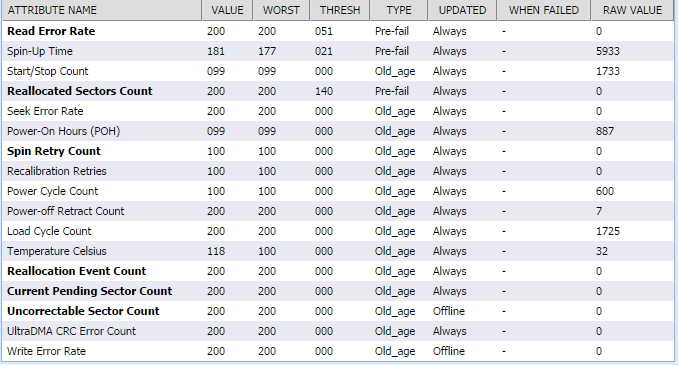The height and width of the screenshot is (365, 678).
Task: Click Old_age type in Seek Error Rate row
Action: pos(395,111)
